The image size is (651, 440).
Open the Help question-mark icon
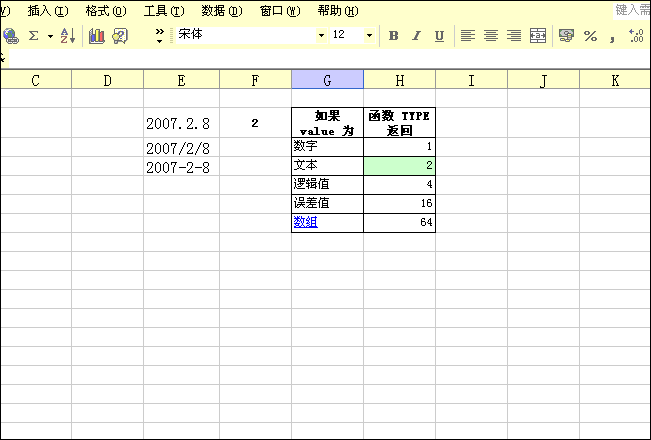120,36
